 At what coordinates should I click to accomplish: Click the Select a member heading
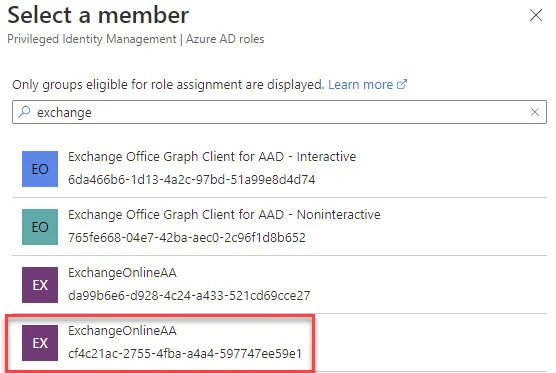pos(98,15)
